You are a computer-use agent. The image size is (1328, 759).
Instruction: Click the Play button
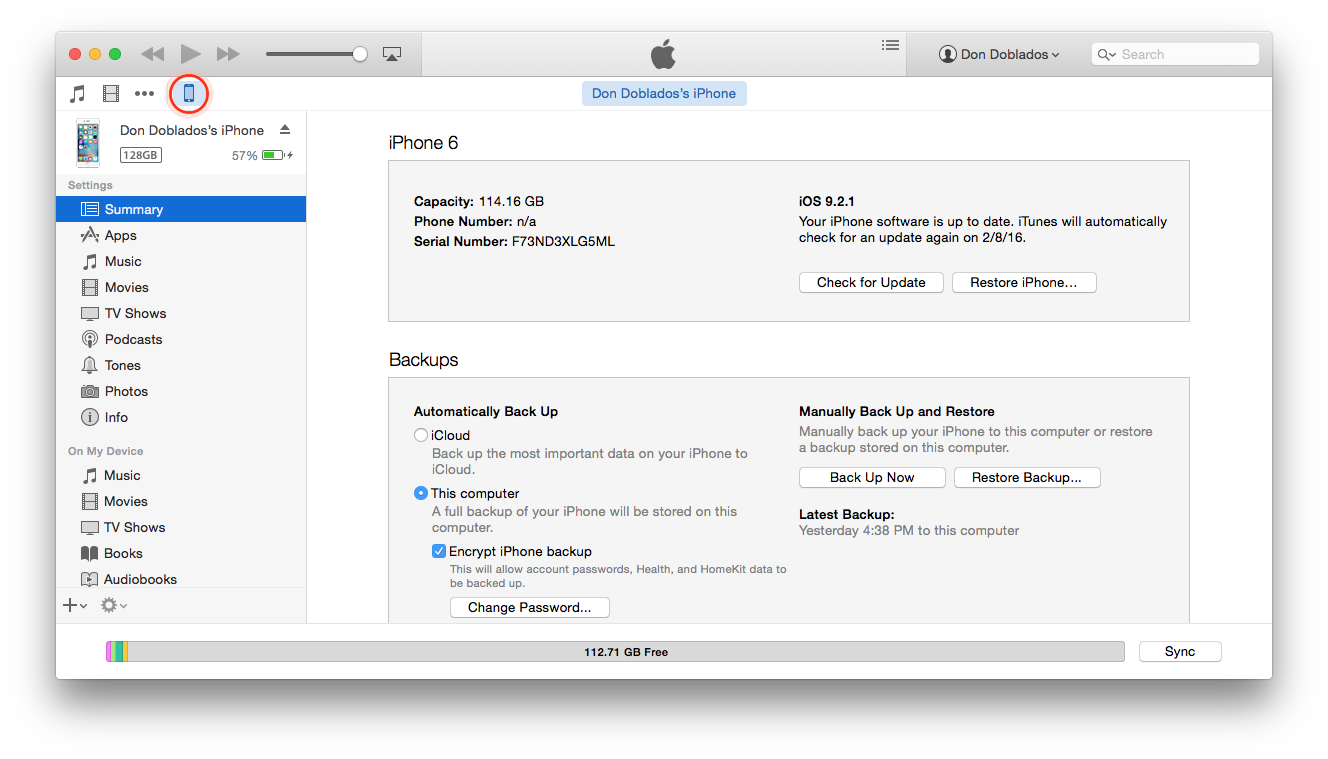tap(191, 54)
